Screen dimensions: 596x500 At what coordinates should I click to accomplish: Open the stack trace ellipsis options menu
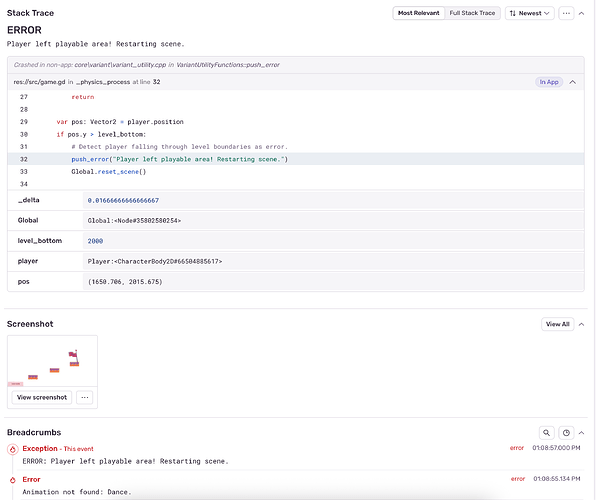point(566,13)
